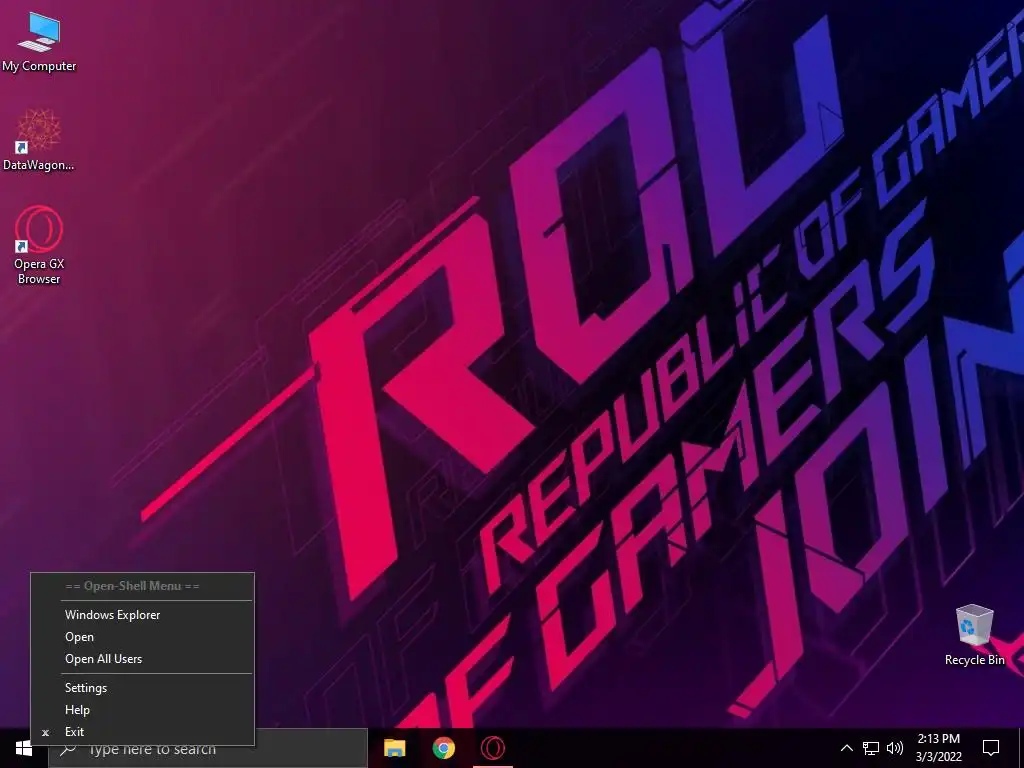This screenshot has height=768, width=1024.
Task: Open the volume speaker tray icon
Action: (x=895, y=748)
